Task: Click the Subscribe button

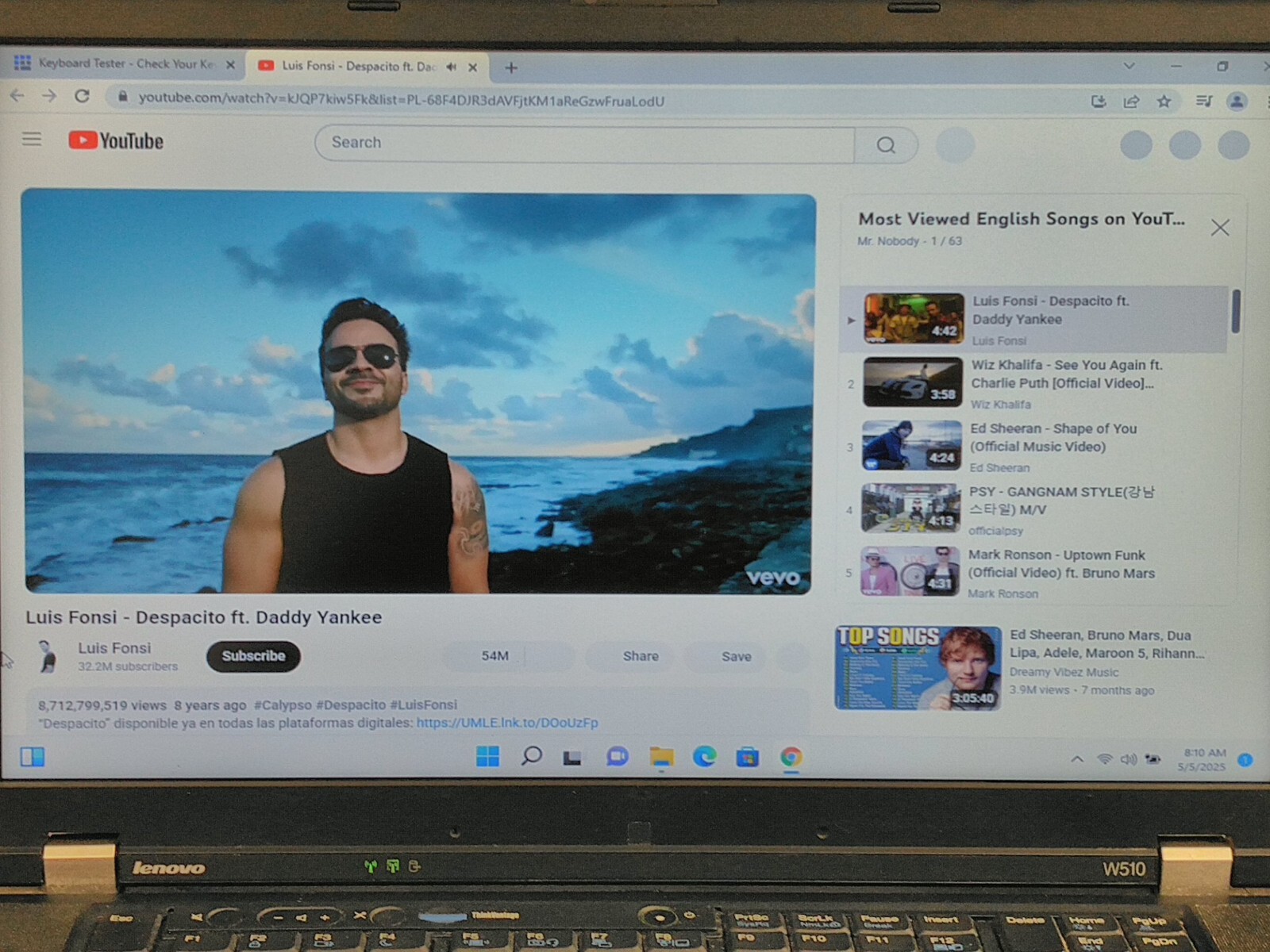Action: pyautogui.click(x=253, y=656)
